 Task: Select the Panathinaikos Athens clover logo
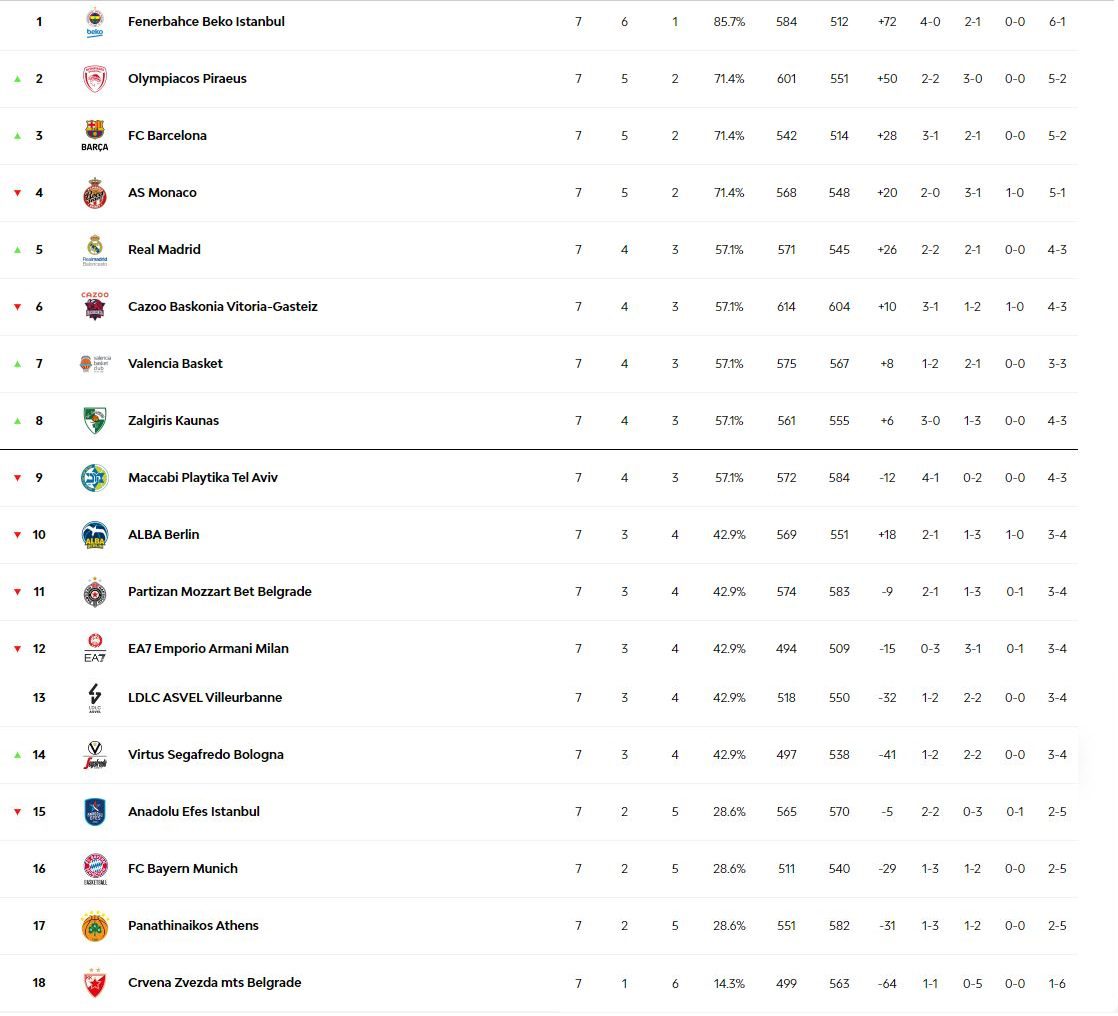95,926
